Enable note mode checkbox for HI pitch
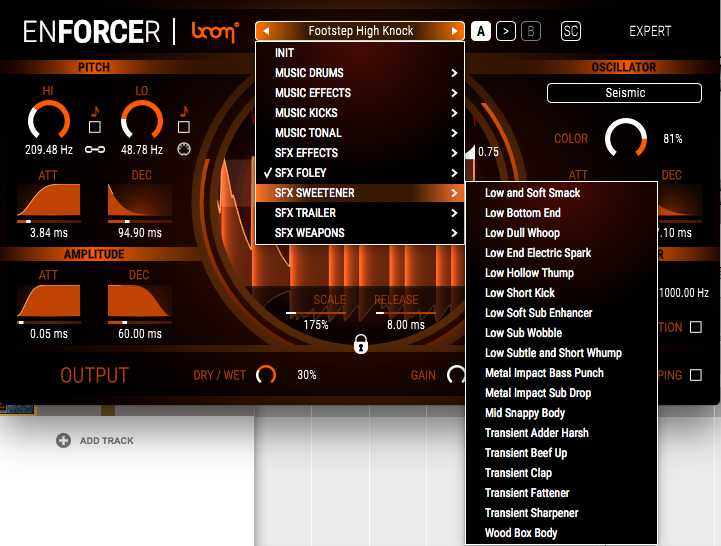721x546 pixels. (95, 127)
